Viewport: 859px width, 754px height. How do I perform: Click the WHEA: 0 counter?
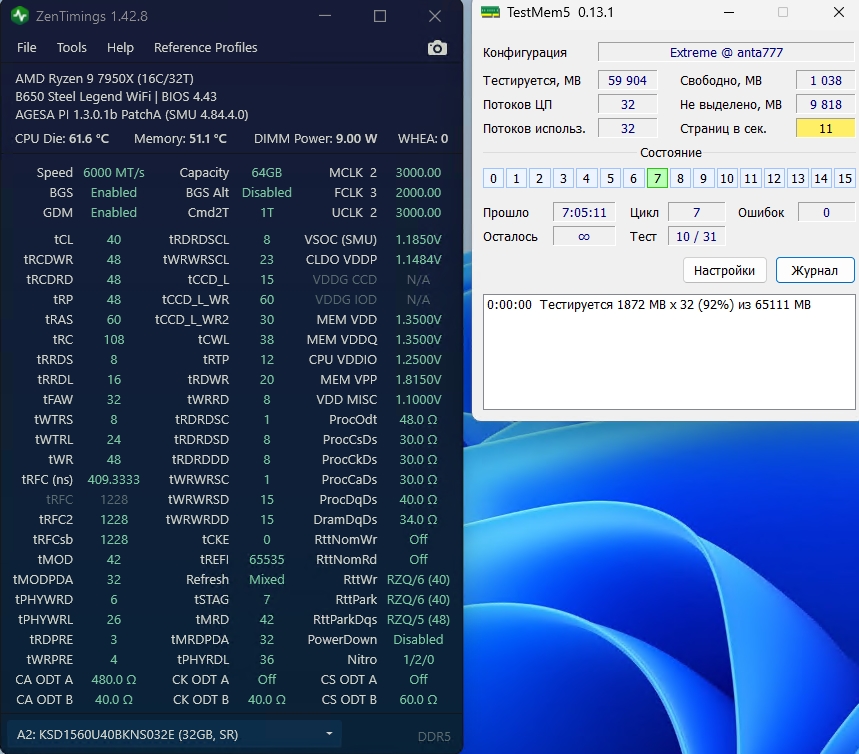click(x=423, y=139)
